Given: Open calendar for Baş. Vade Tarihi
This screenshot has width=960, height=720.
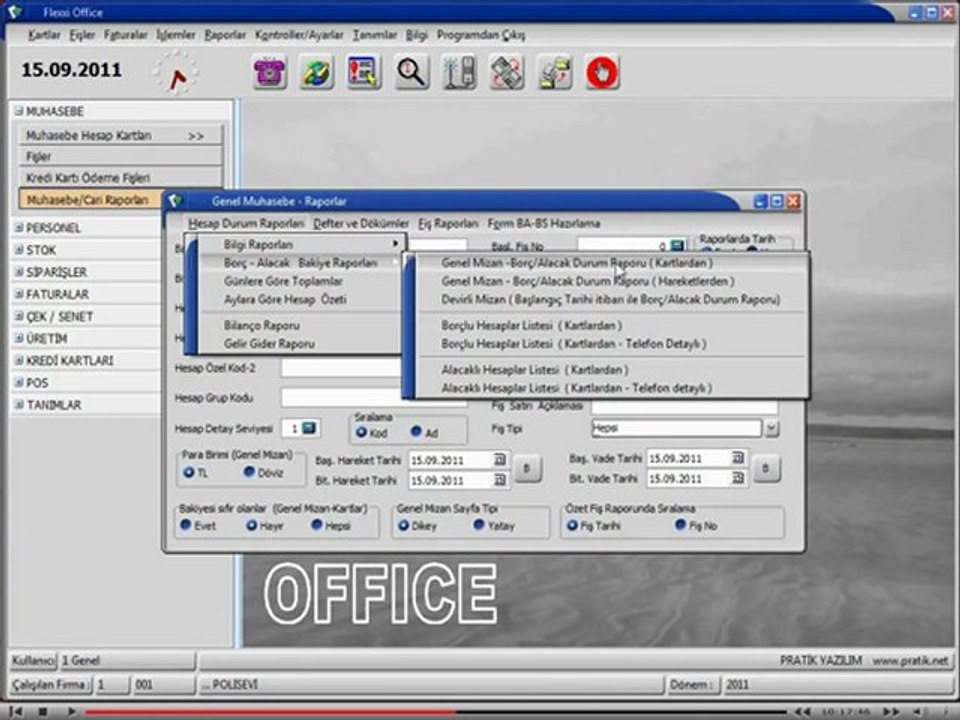Looking at the screenshot, I should 738,458.
